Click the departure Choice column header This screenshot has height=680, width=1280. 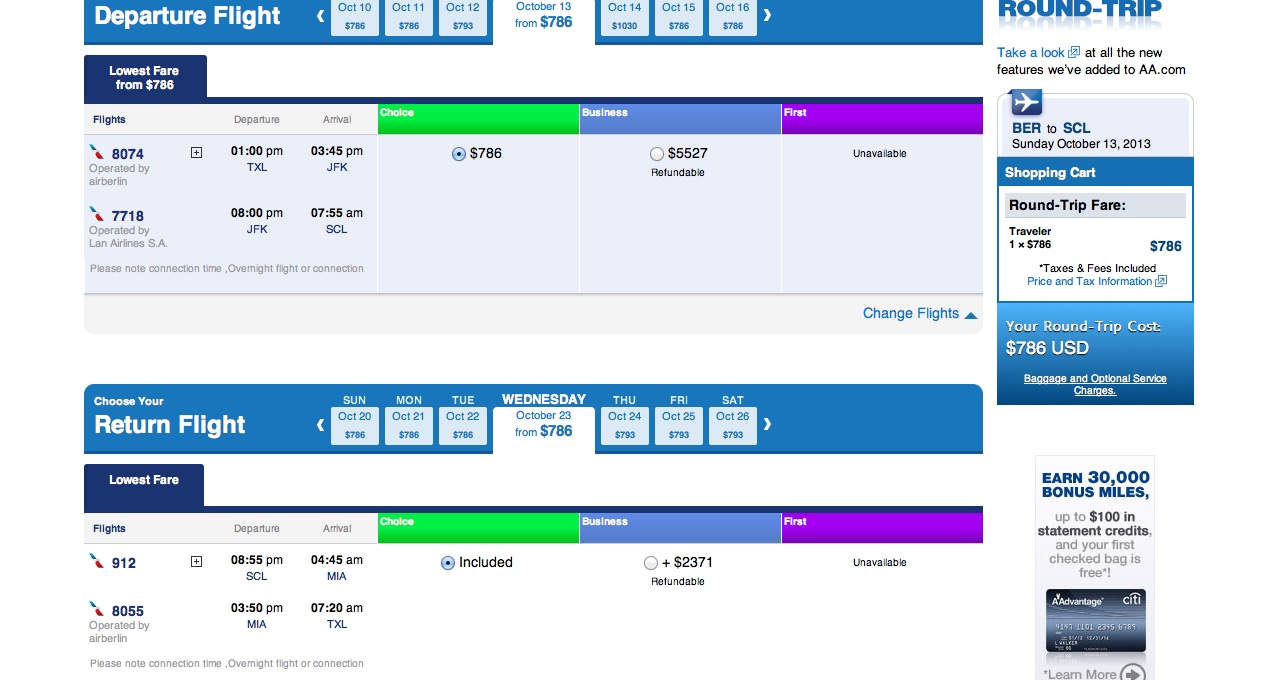click(478, 119)
